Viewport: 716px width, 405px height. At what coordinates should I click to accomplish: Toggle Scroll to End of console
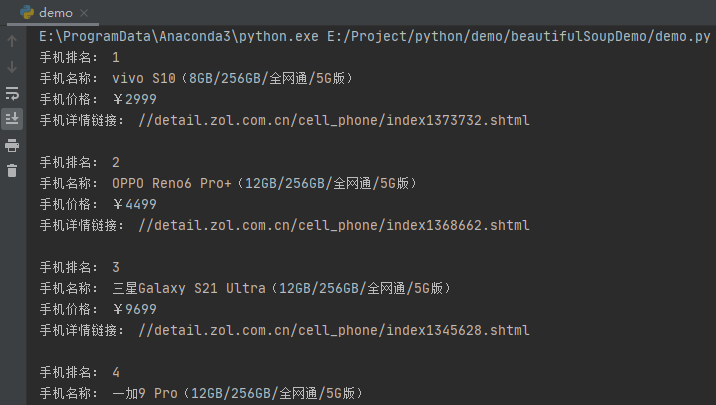point(12,119)
